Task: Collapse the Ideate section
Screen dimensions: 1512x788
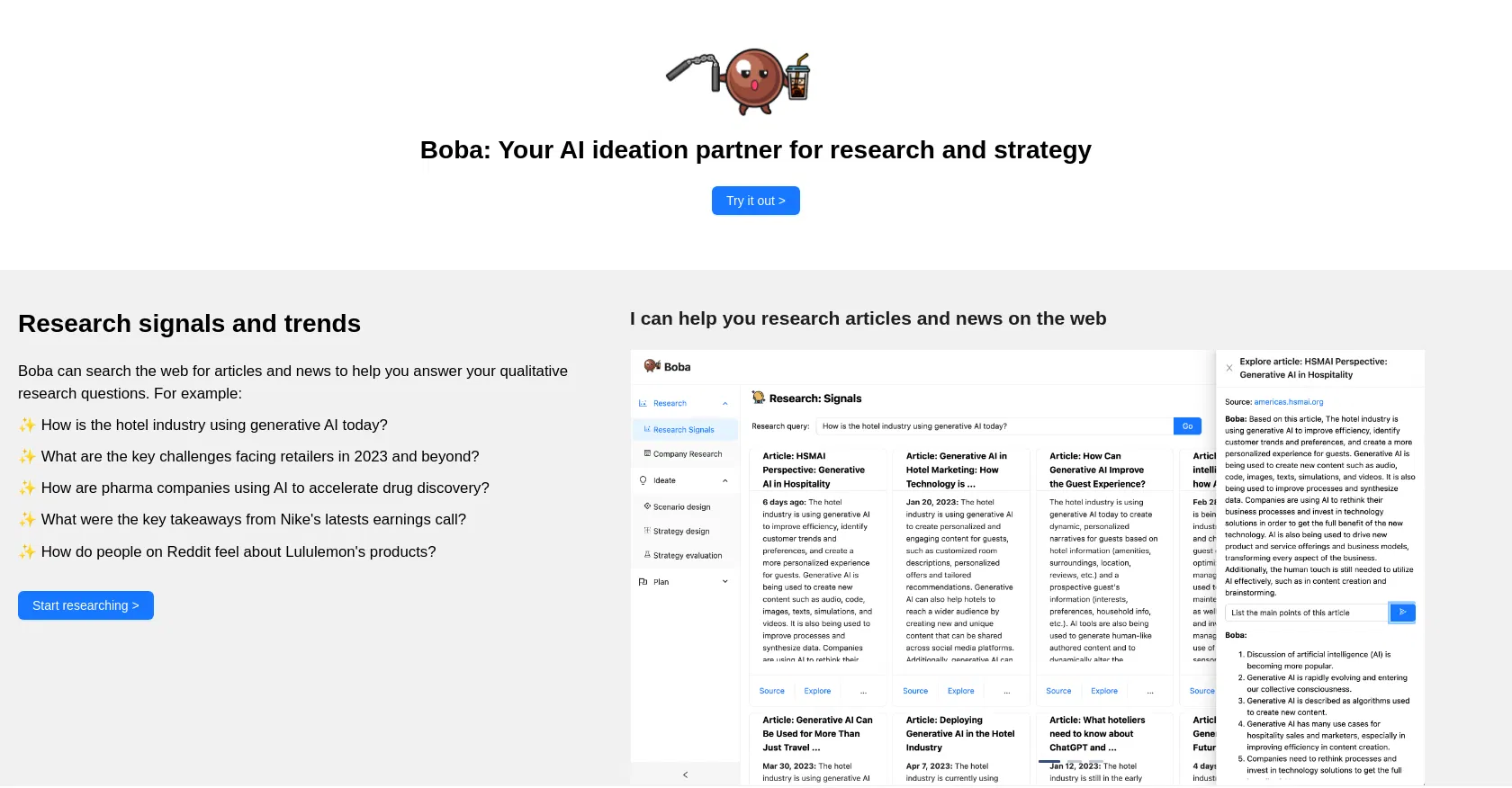Action: (724, 479)
